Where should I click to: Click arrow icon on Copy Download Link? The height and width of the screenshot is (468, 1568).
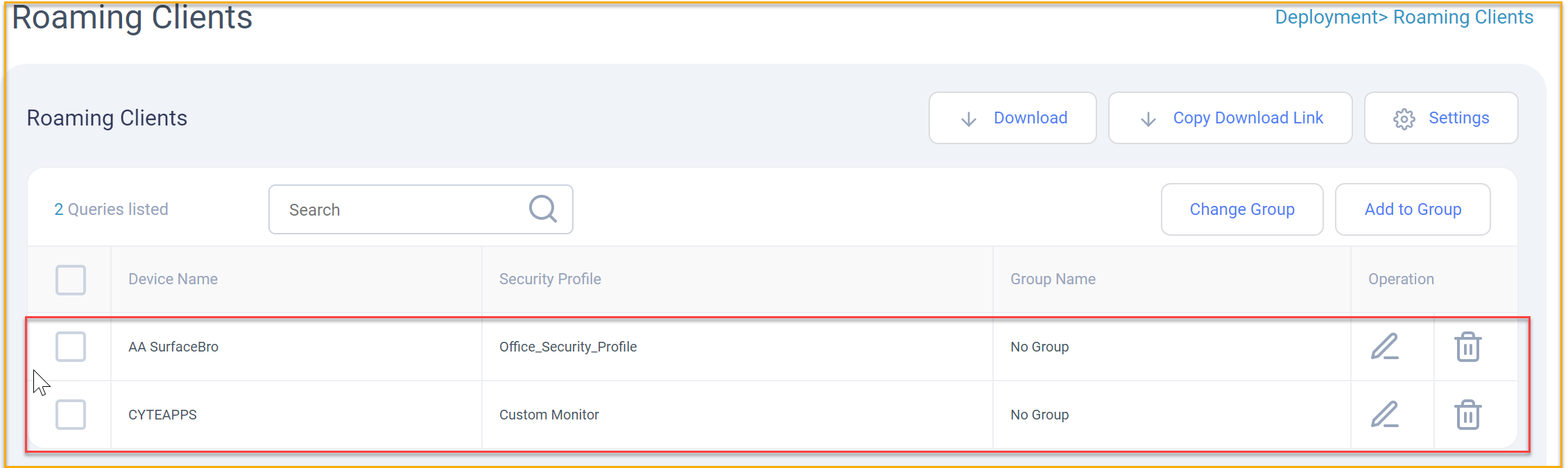pos(1148,119)
